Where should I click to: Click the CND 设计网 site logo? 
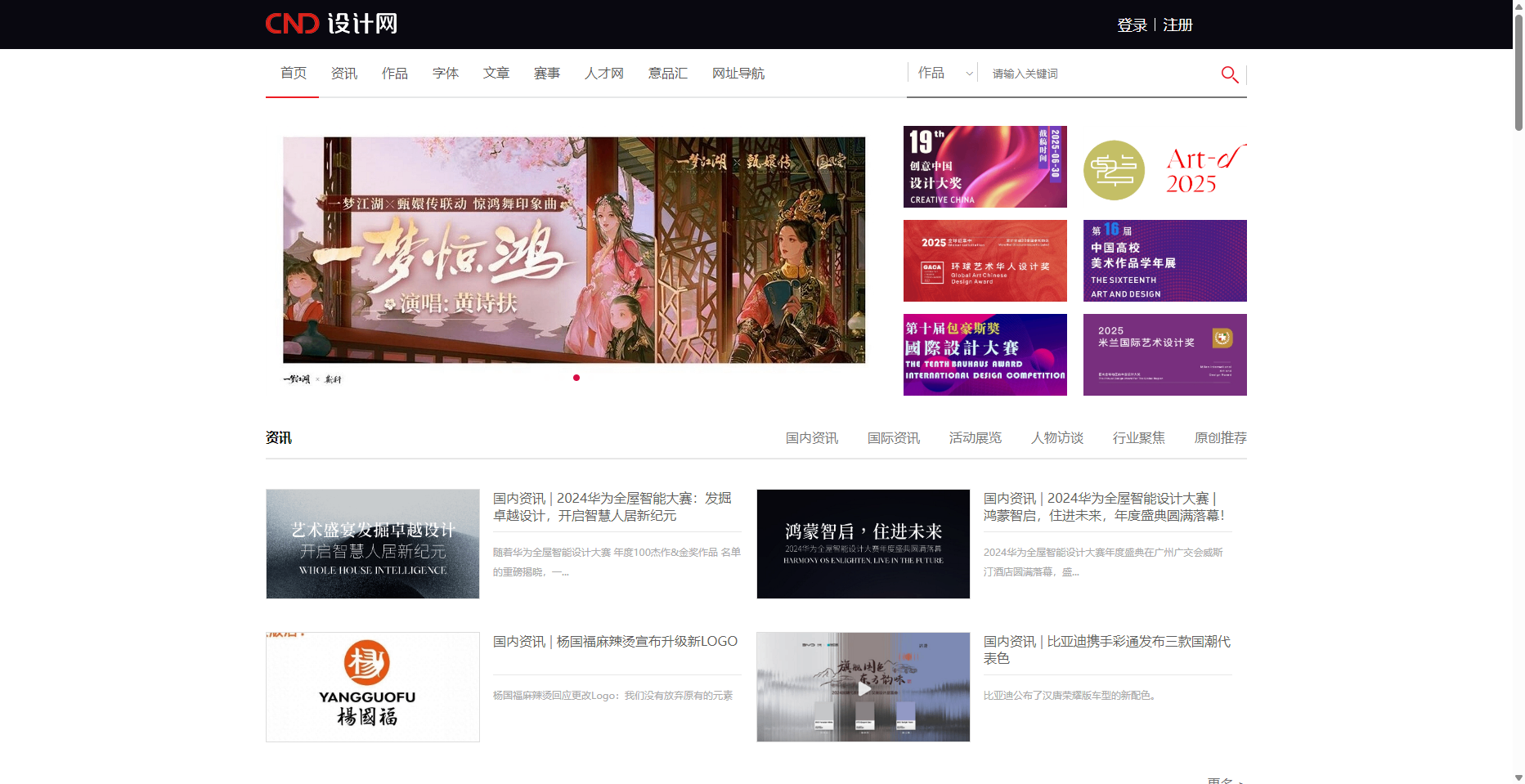click(331, 24)
